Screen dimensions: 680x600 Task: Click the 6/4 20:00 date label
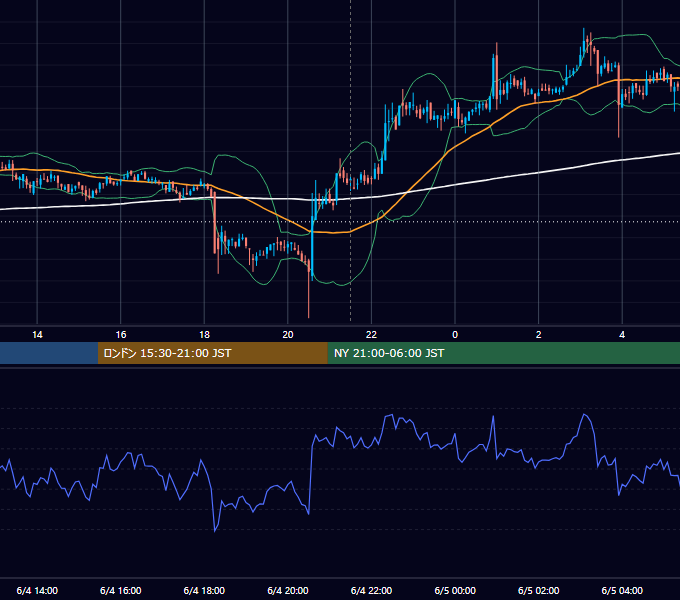click(x=288, y=590)
